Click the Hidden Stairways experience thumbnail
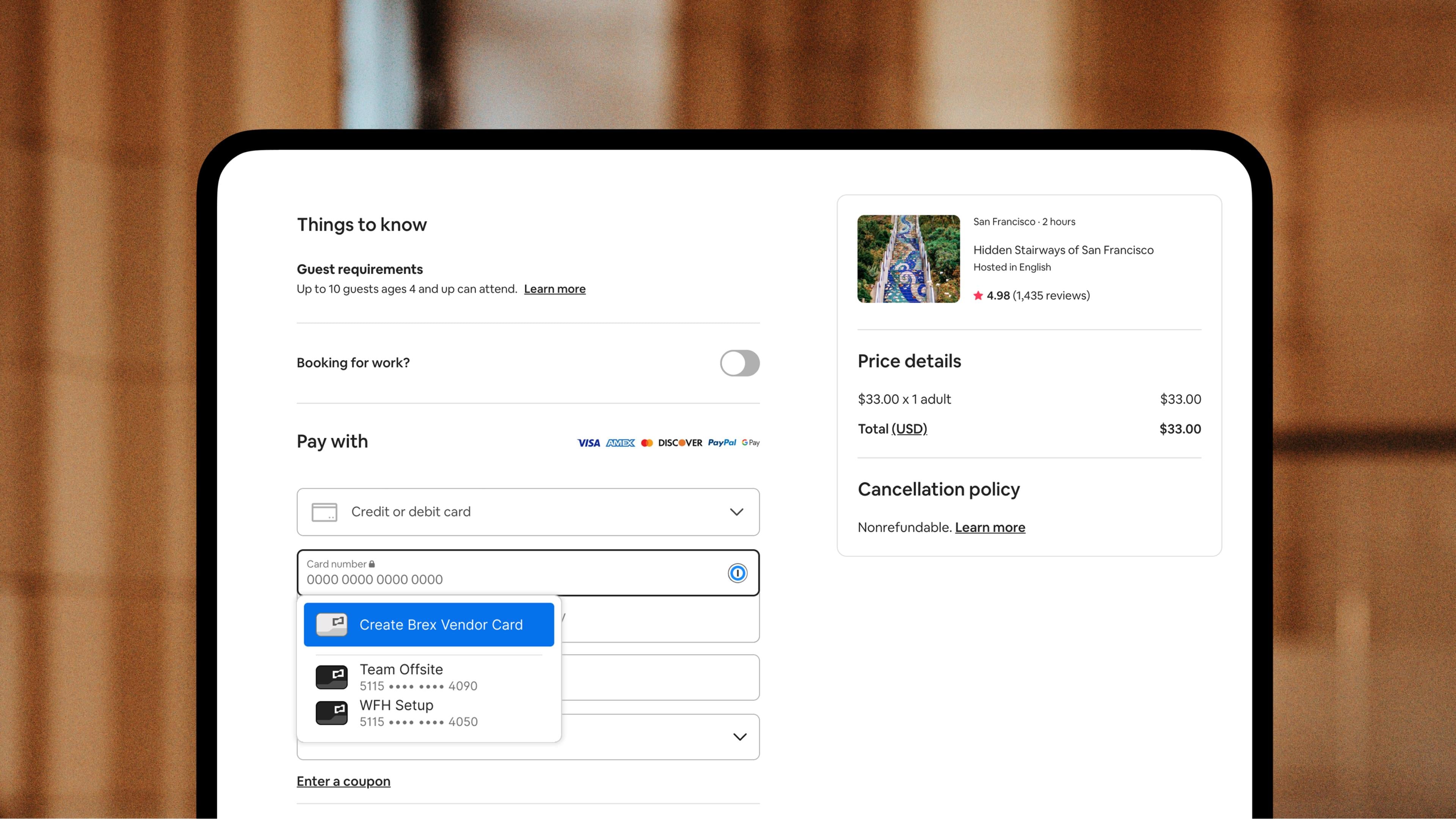The width and height of the screenshot is (1456, 819). coord(908,259)
